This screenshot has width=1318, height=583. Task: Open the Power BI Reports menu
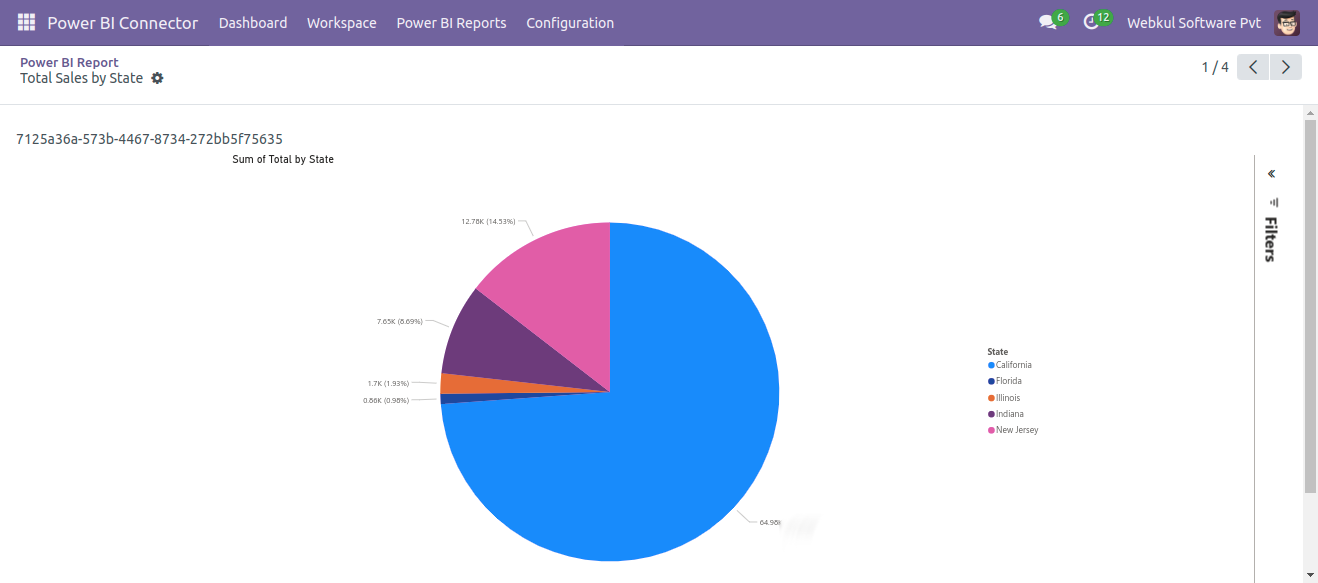pyautogui.click(x=451, y=22)
